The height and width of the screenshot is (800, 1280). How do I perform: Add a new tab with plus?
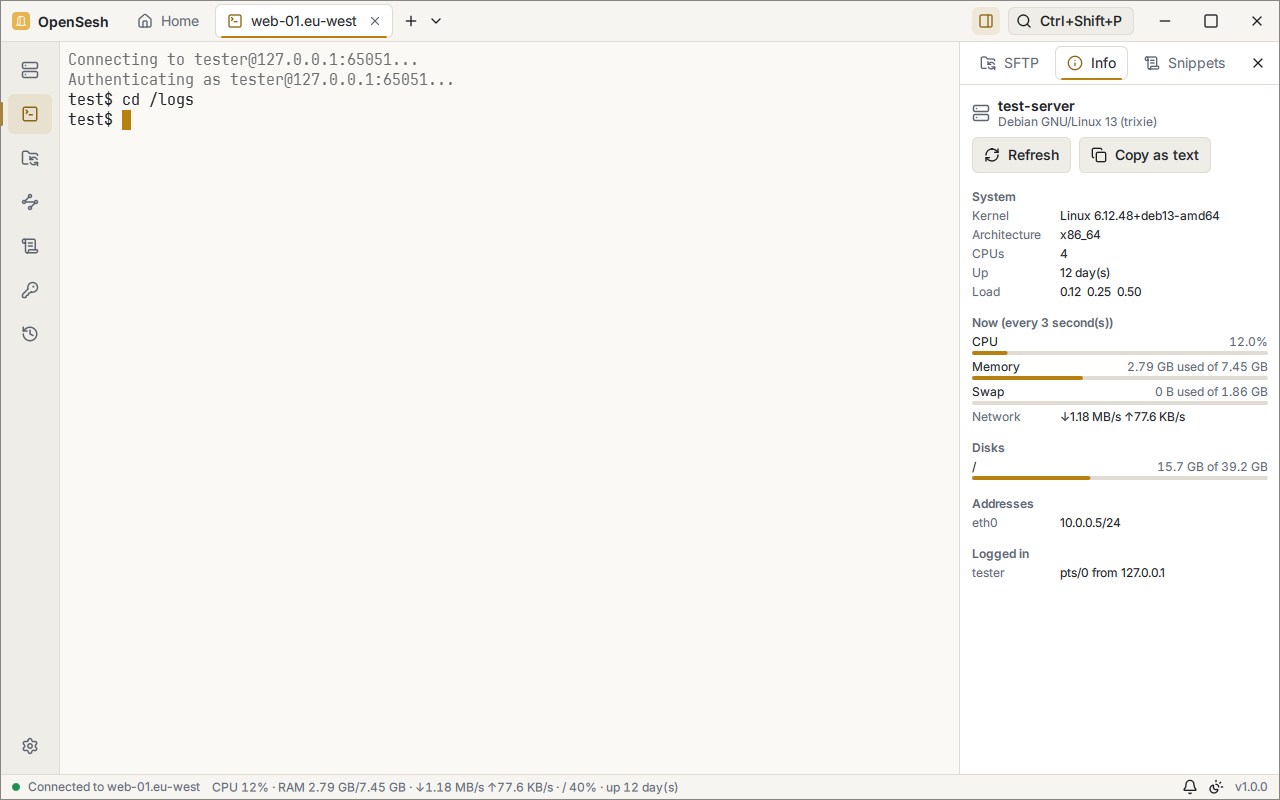click(411, 21)
